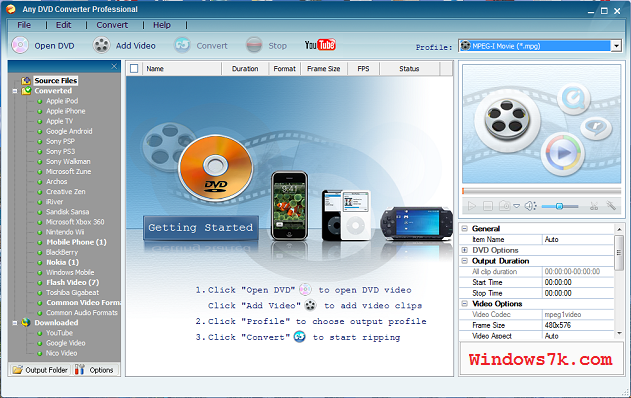Click the snapshot camera icon
The height and width of the screenshot is (398, 631).
[x=504, y=206]
